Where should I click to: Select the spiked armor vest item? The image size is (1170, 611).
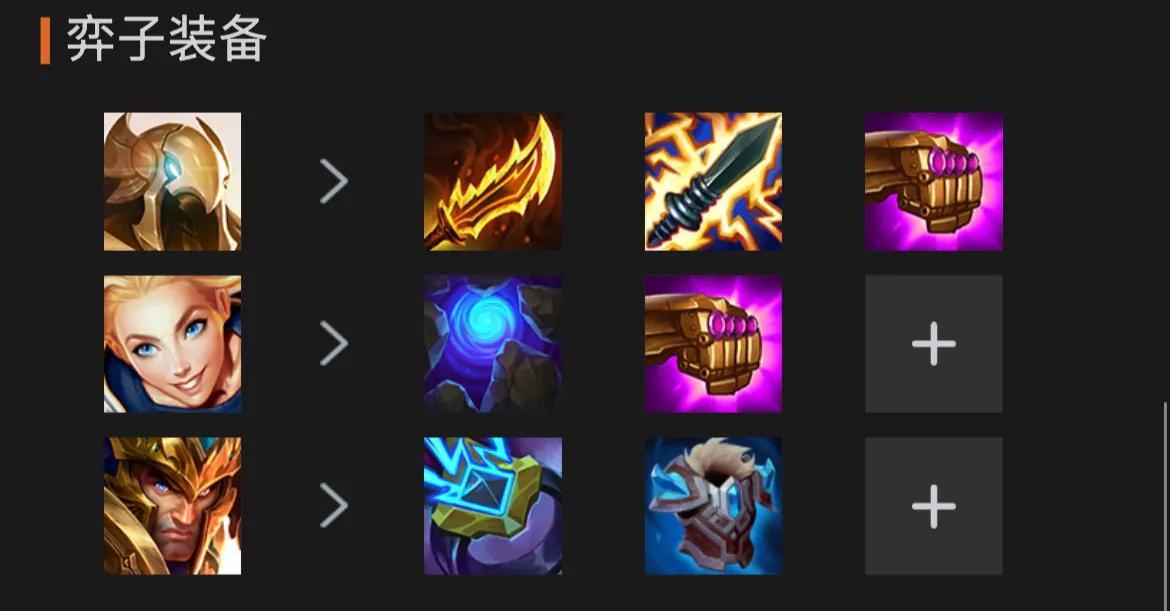click(713, 506)
